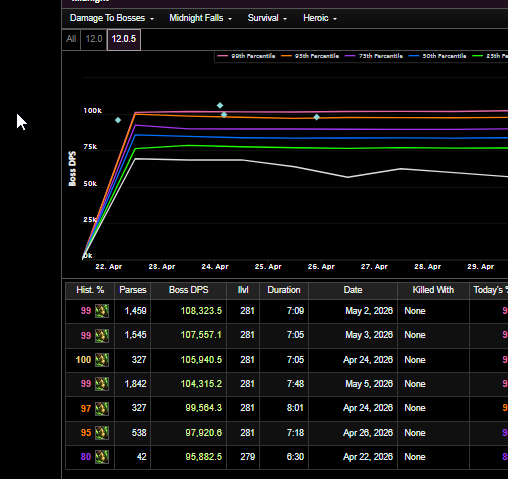The width and height of the screenshot is (508, 479).
Task: Open the 104,315.2 Boss DPS parse
Action: (x=201, y=384)
